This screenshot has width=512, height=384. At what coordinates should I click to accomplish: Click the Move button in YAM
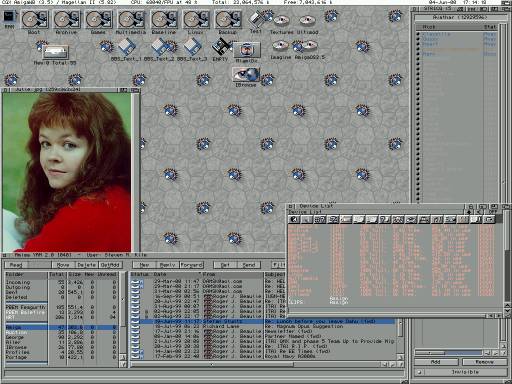pyautogui.click(x=63, y=265)
